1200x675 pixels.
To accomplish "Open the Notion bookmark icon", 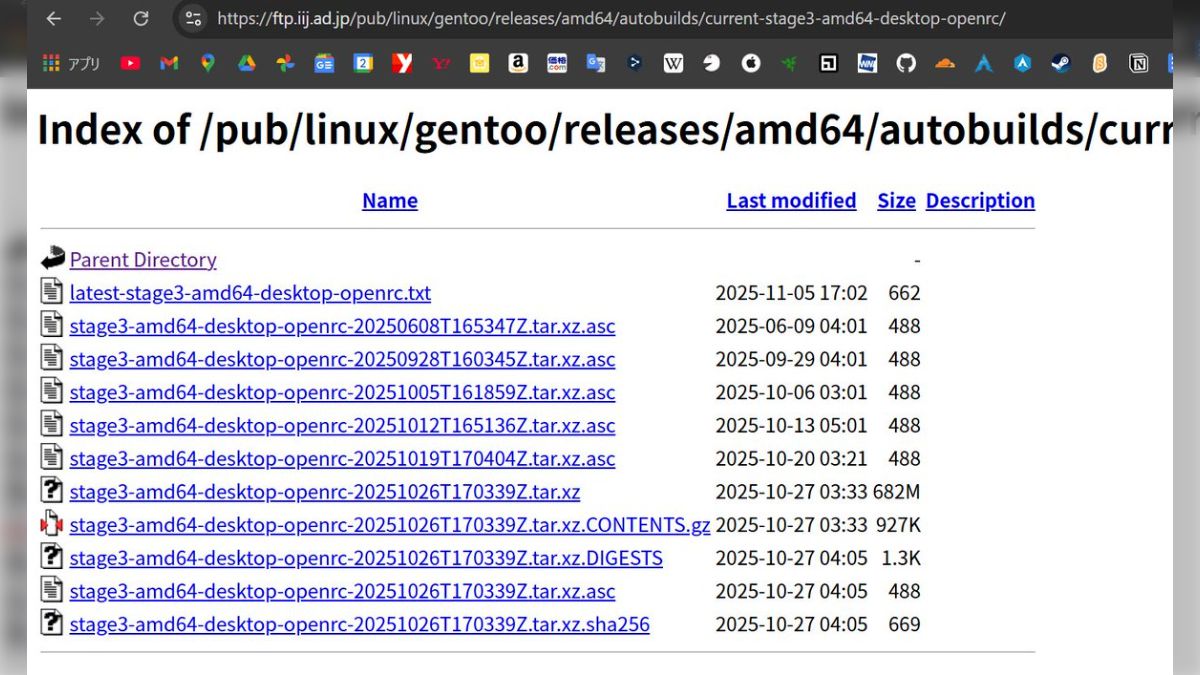I will pos(1138,63).
